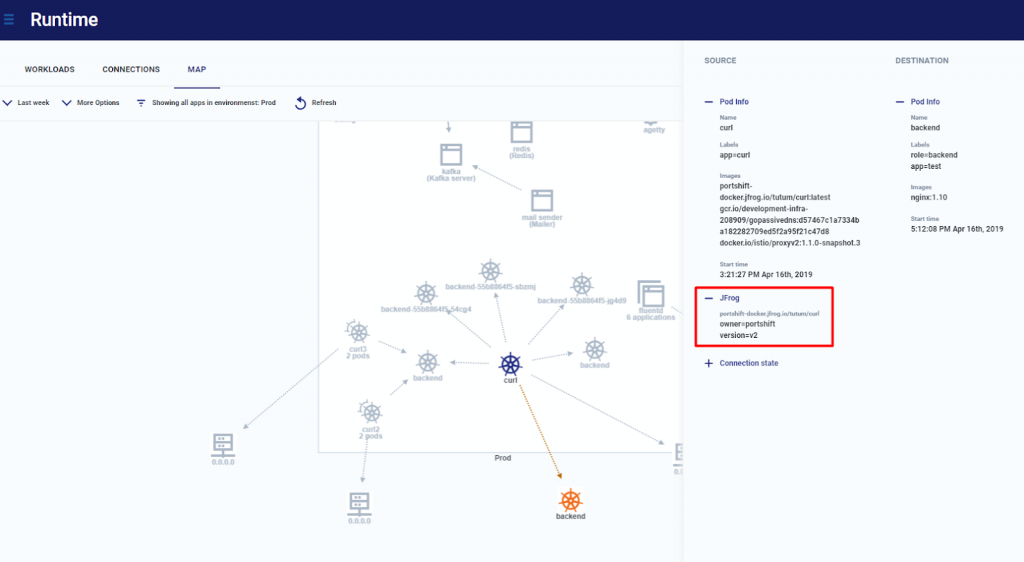This screenshot has height=562, width=1024.
Task: Click the fluentd 6 applications icon
Action: (x=652, y=295)
